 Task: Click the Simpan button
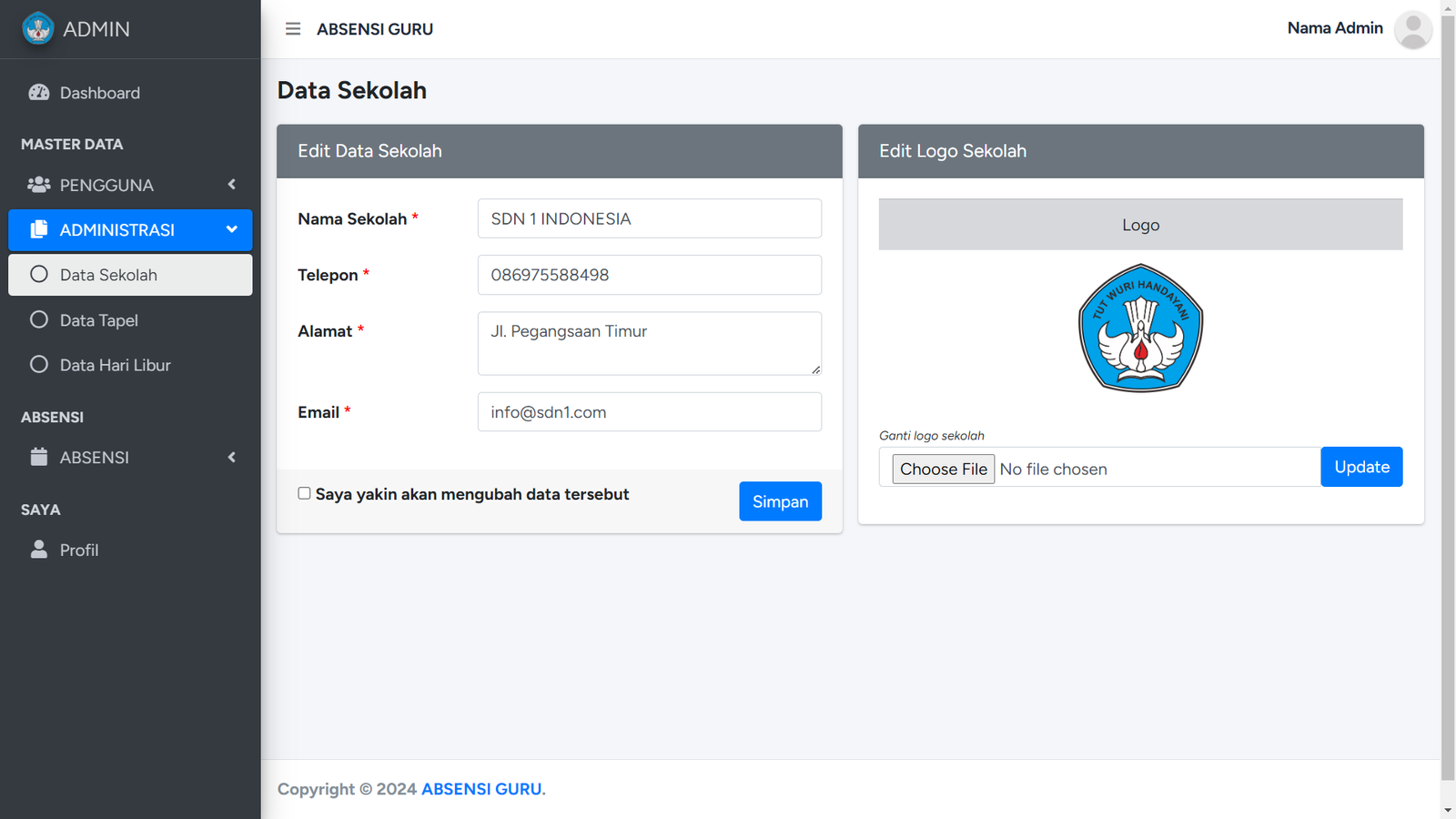(780, 501)
